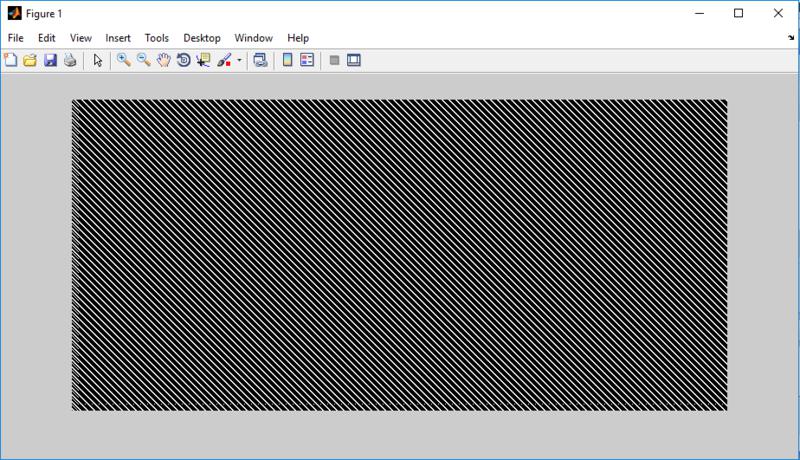Click the Open File folder icon

[x=30, y=60]
